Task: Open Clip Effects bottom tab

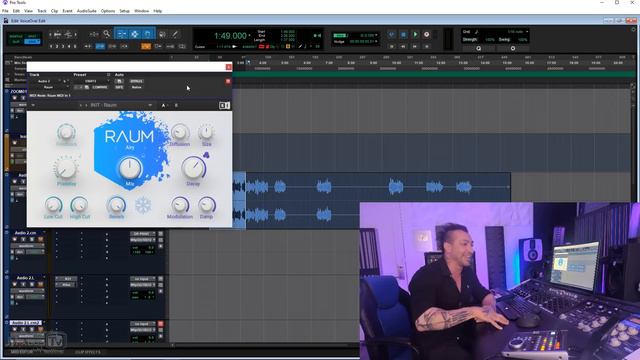Action: pos(87,352)
